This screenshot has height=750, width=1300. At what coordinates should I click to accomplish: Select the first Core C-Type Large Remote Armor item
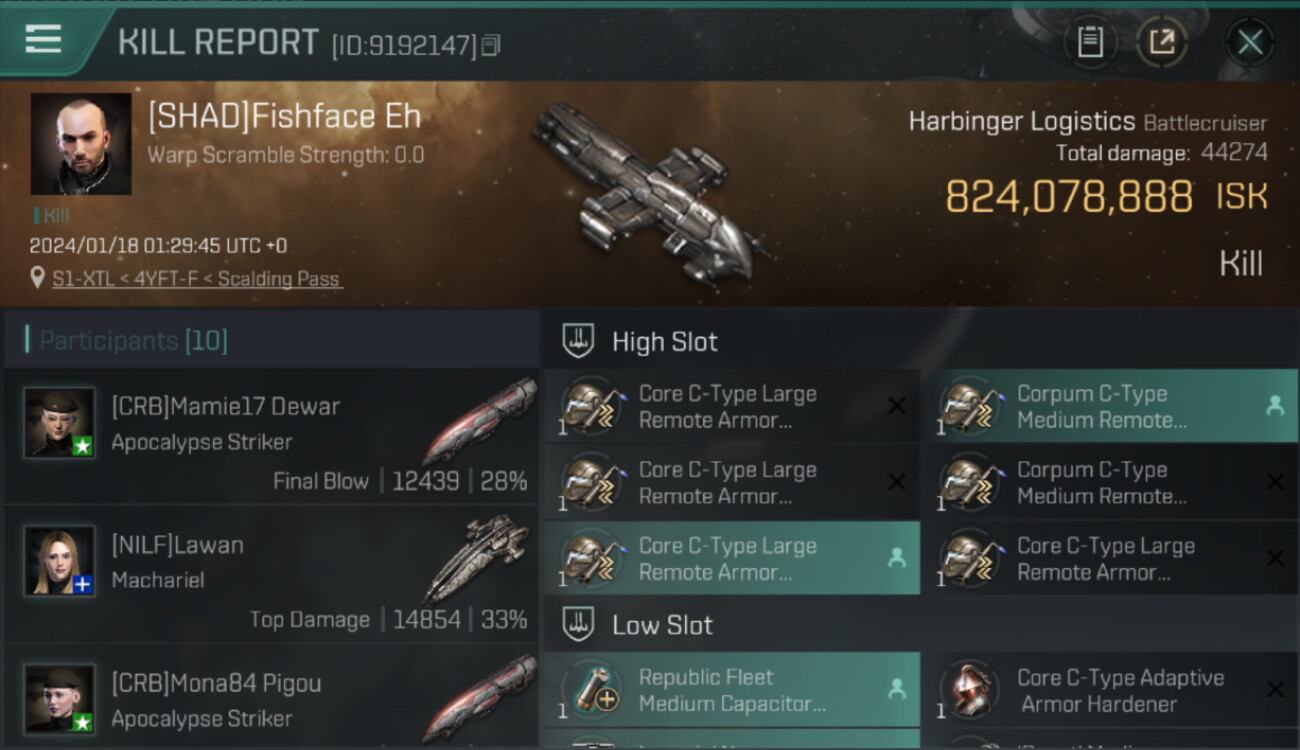732,406
